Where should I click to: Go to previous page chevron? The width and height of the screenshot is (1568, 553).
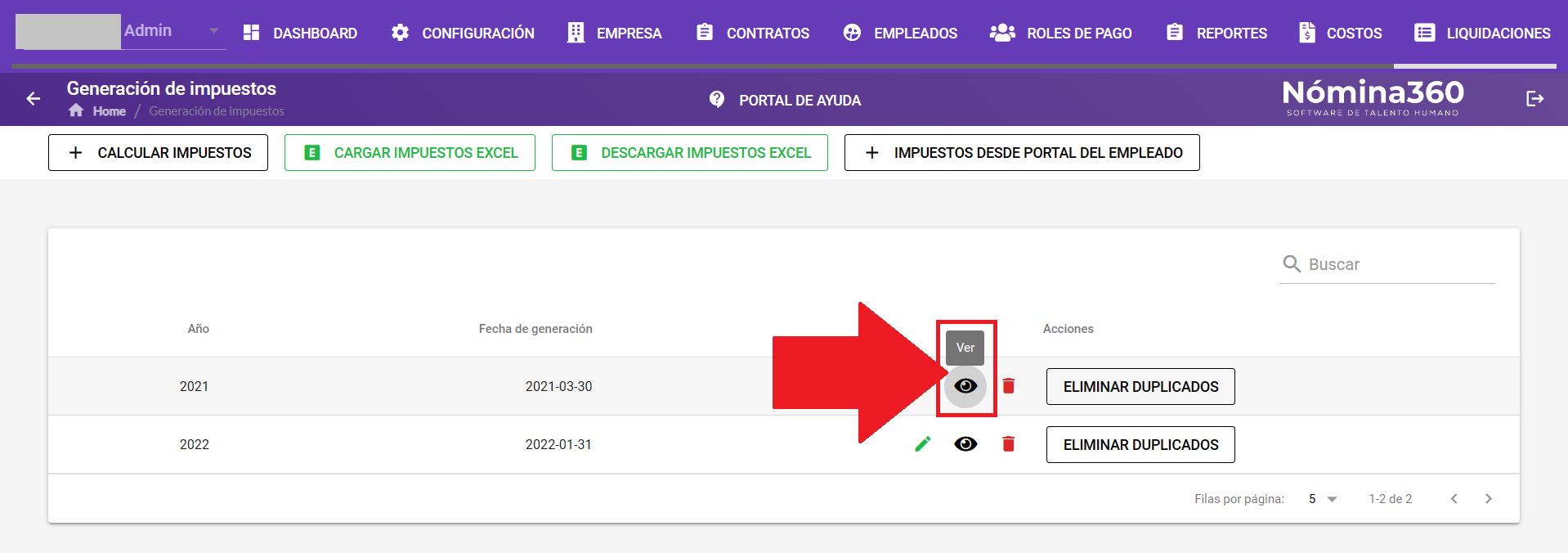tap(1454, 499)
